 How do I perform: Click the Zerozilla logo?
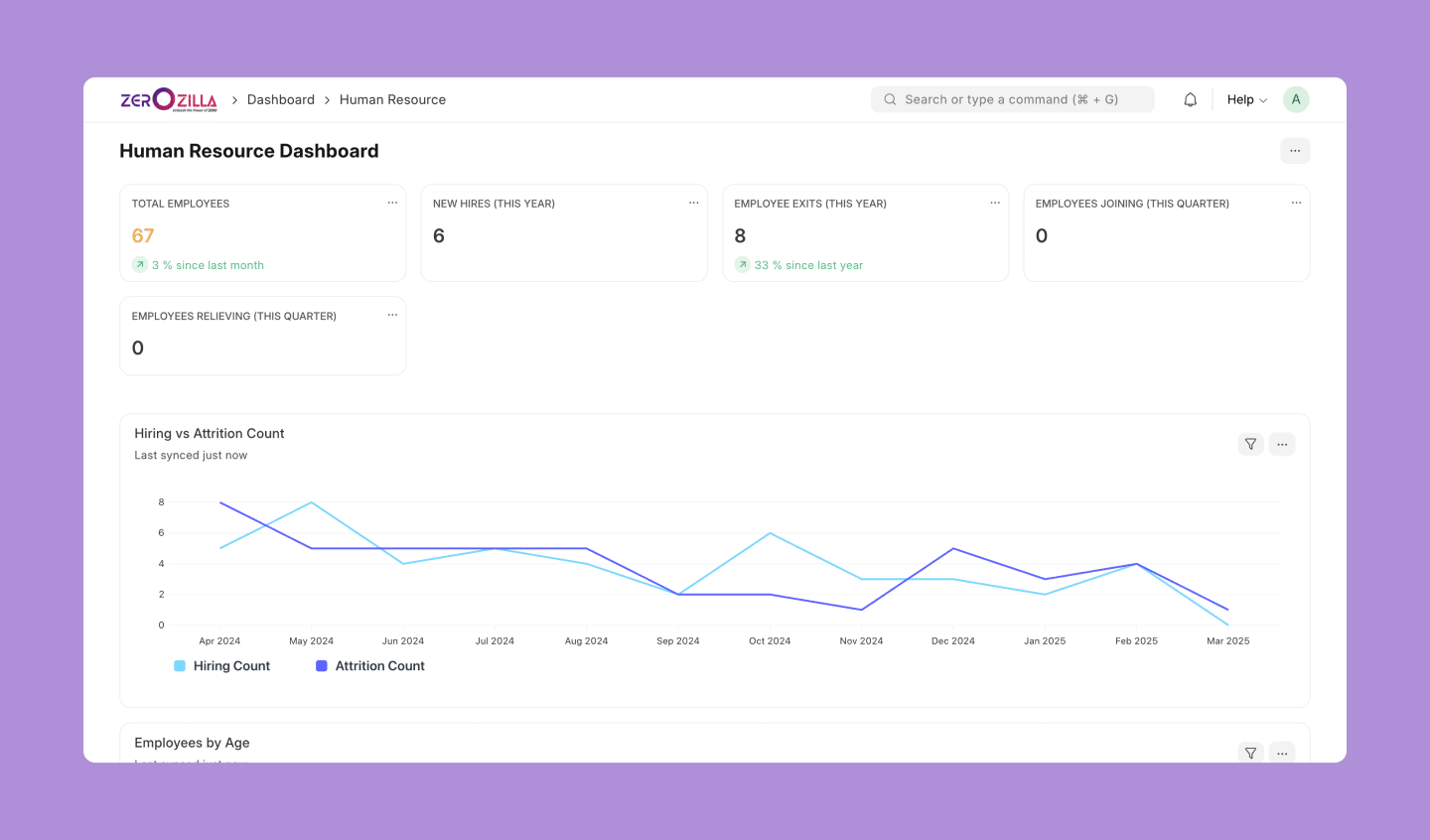tap(169, 99)
